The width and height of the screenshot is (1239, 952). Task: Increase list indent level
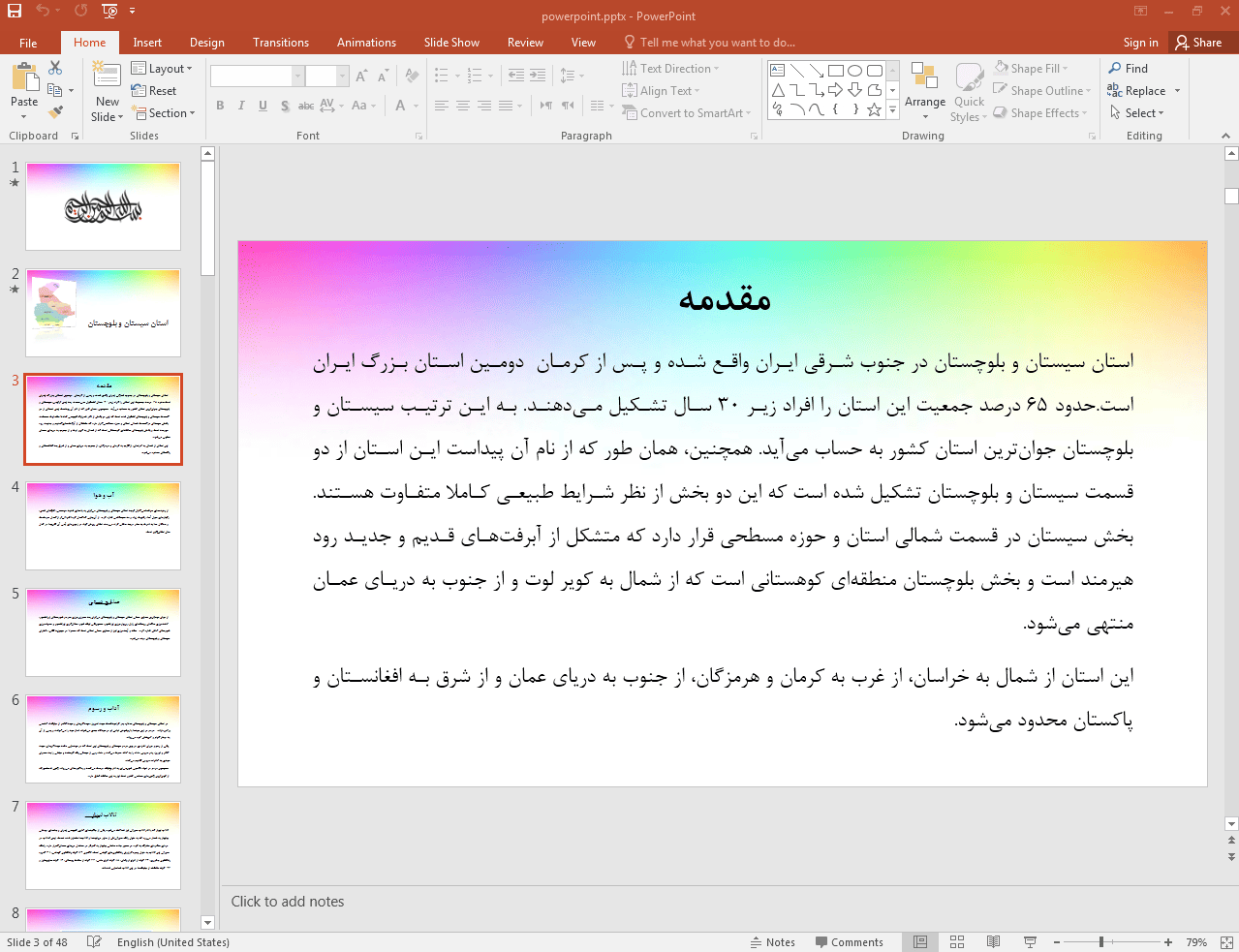click(x=538, y=76)
